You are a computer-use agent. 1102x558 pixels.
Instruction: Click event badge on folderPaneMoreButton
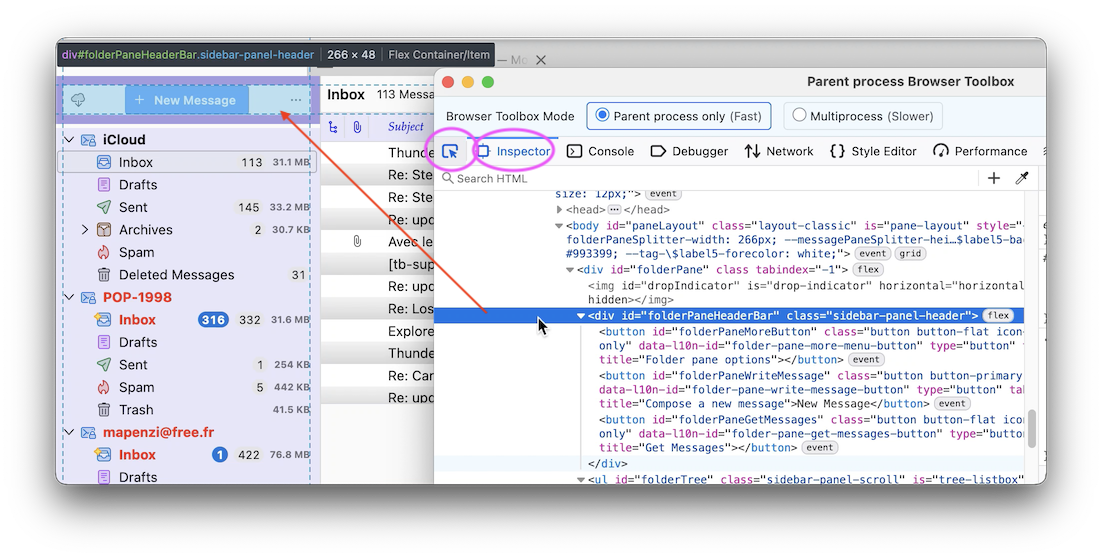[866, 360]
